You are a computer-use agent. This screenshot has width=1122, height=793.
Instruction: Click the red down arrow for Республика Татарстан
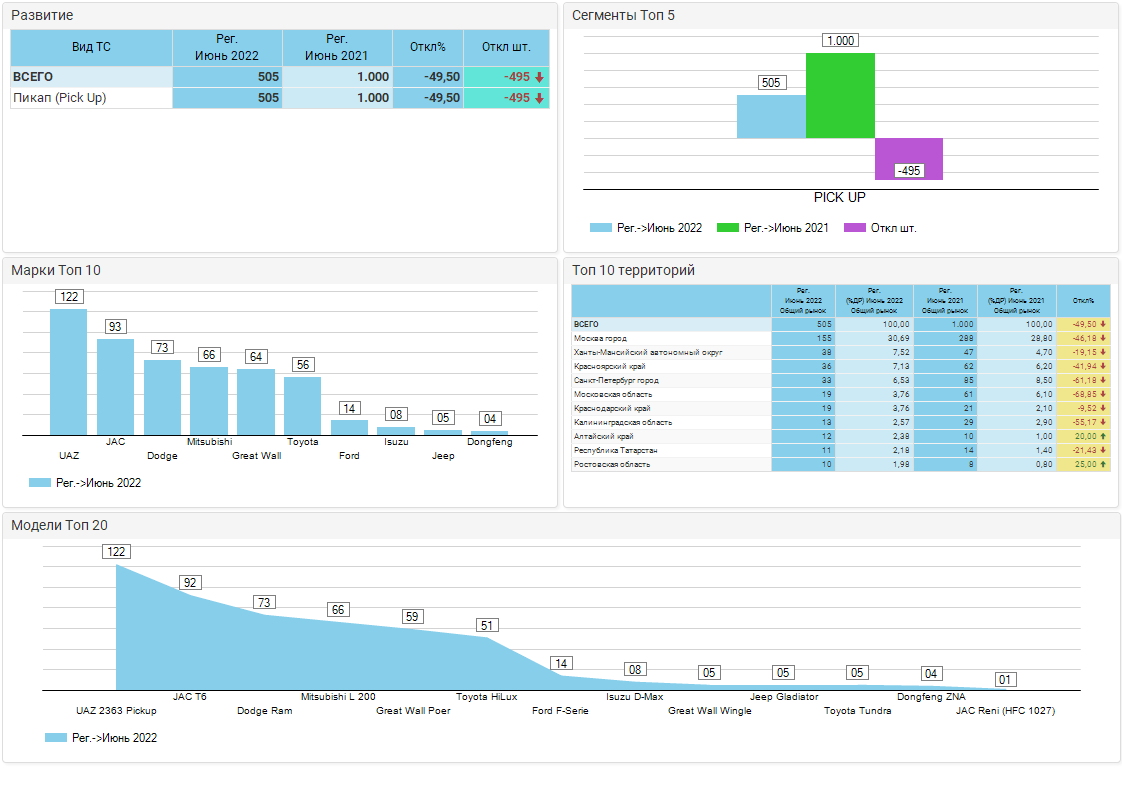[x=1103, y=451]
